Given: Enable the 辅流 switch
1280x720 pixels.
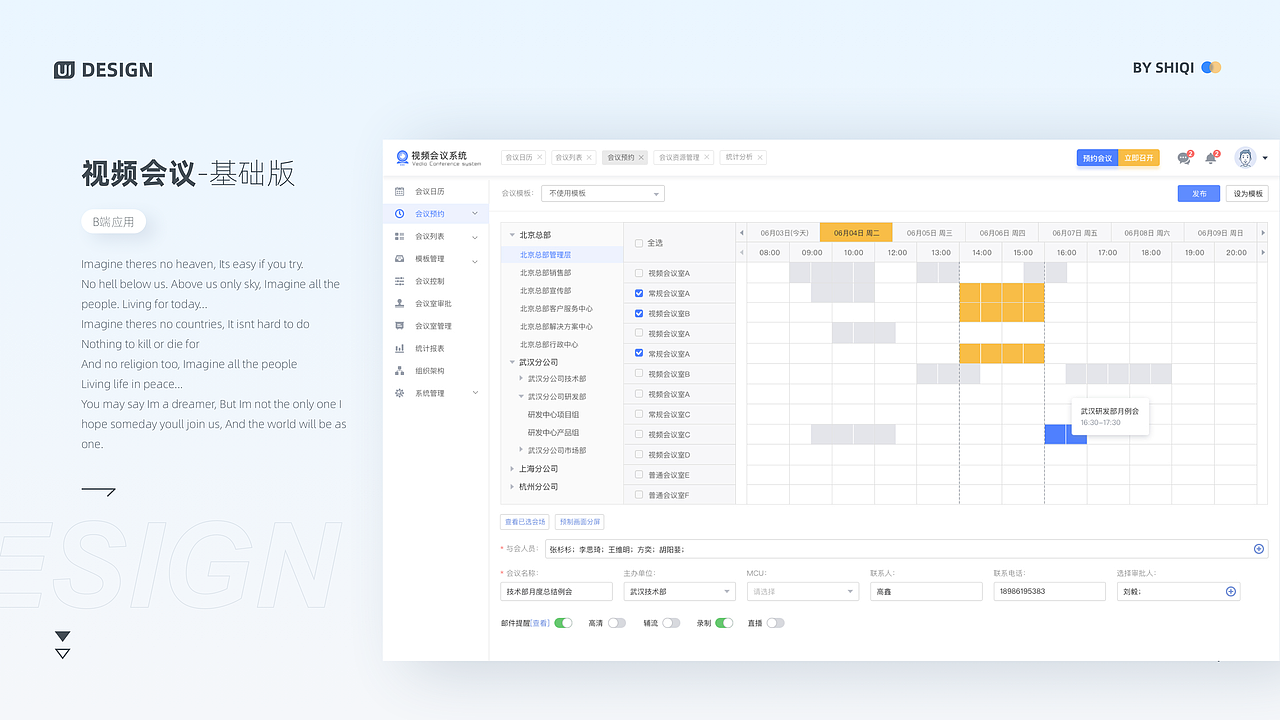Looking at the screenshot, I should (x=671, y=622).
